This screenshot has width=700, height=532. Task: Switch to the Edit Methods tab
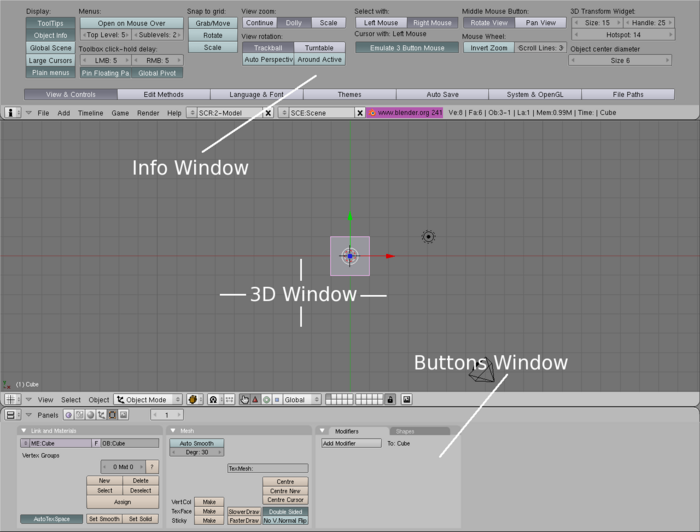click(163, 94)
